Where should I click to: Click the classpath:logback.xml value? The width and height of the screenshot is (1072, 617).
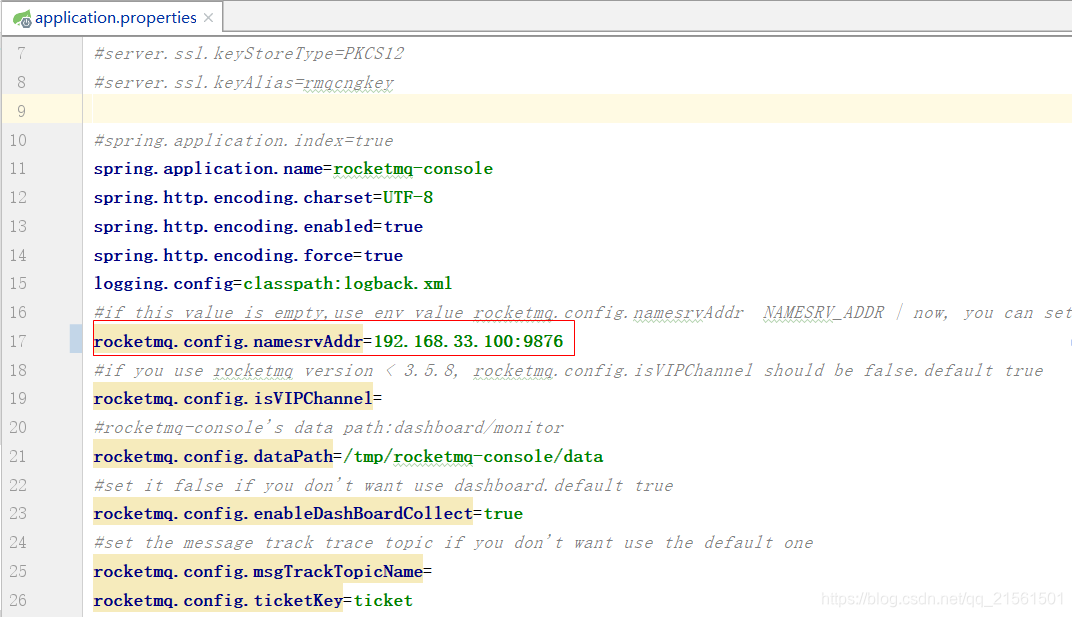[x=347, y=283]
